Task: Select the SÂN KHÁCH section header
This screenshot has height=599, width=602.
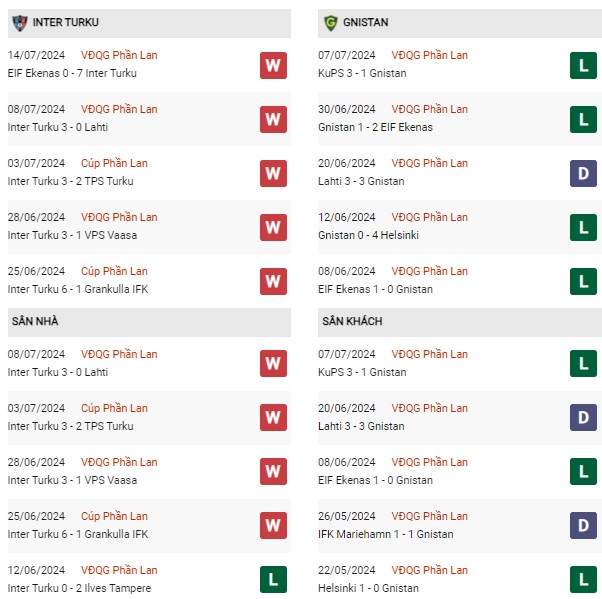Action: click(x=460, y=322)
